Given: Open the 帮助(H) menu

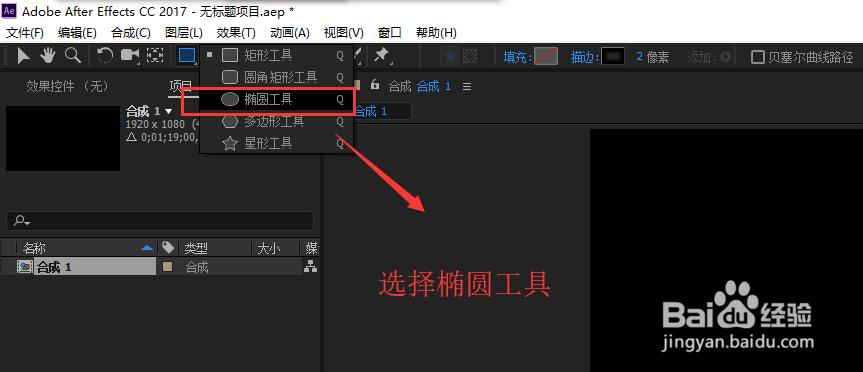Looking at the screenshot, I should point(436,32).
